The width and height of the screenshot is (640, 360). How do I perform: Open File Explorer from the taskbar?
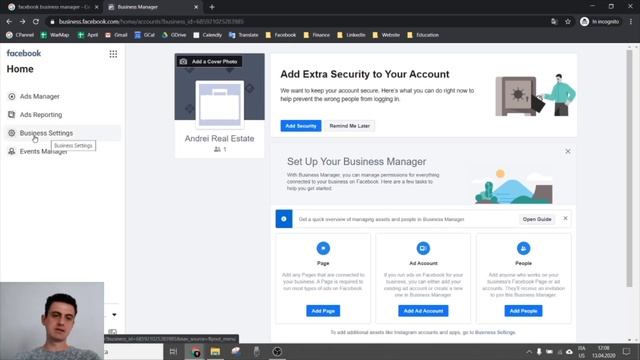[x=215, y=351]
